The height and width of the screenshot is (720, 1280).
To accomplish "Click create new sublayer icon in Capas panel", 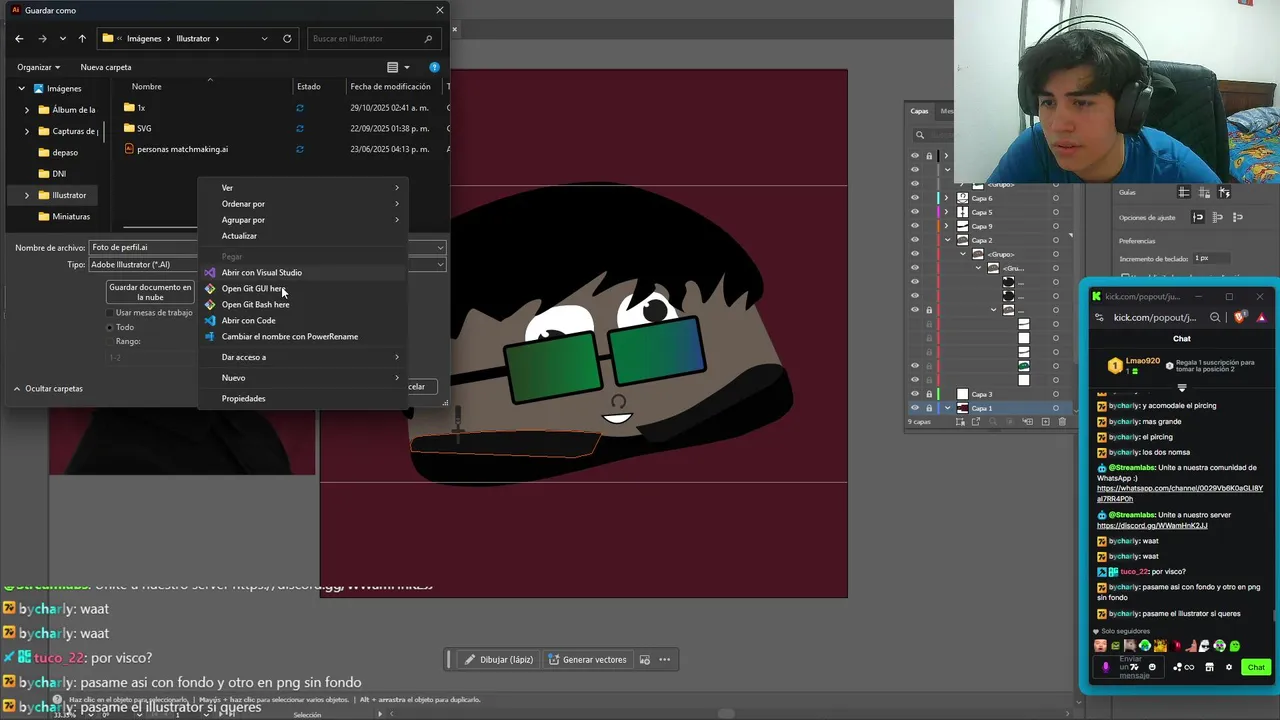I will pyautogui.click(x=1027, y=422).
